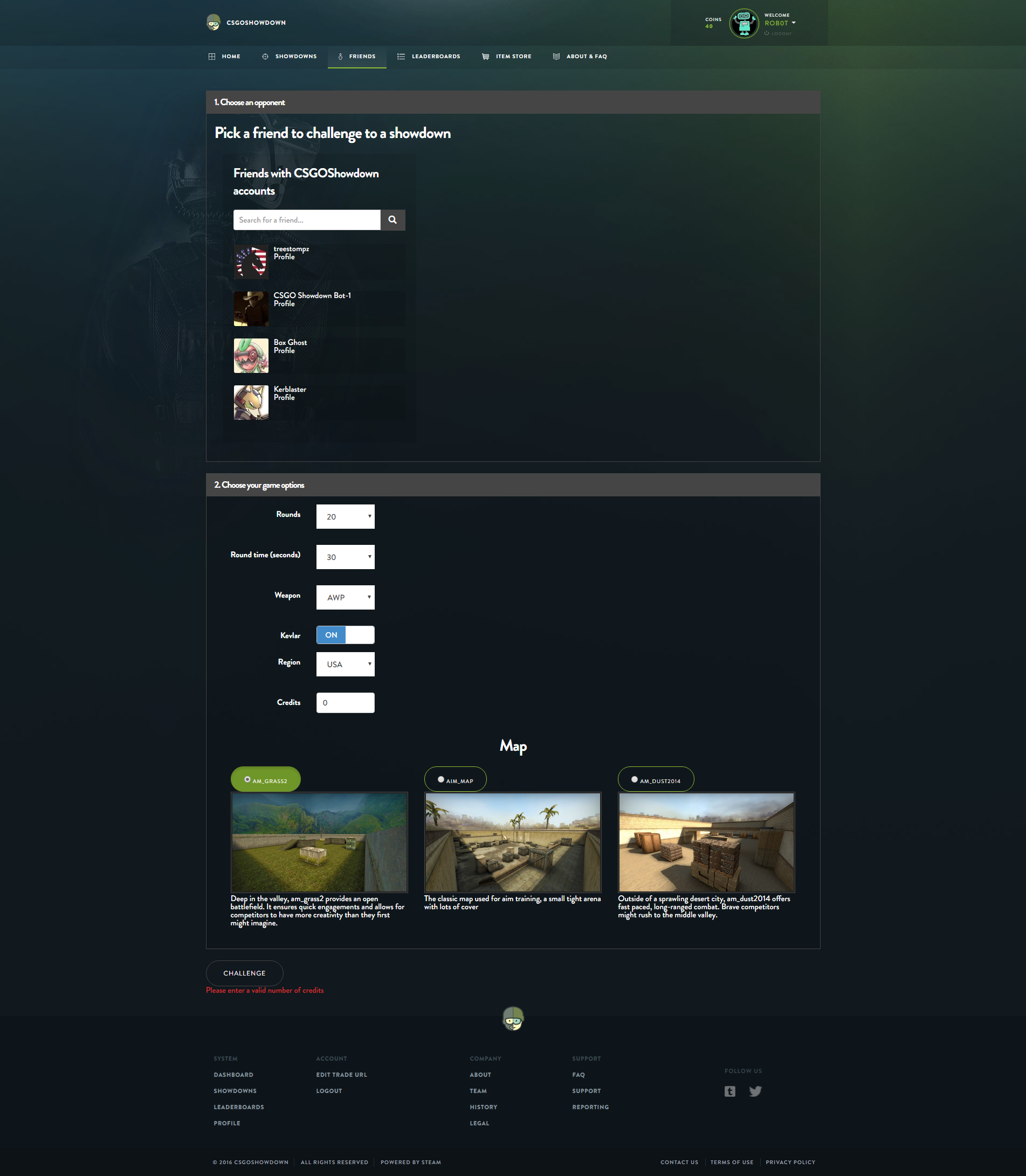Select CSGO Showdown Bot-1 avatar
The width and height of the screenshot is (1026, 1176).
(251, 309)
